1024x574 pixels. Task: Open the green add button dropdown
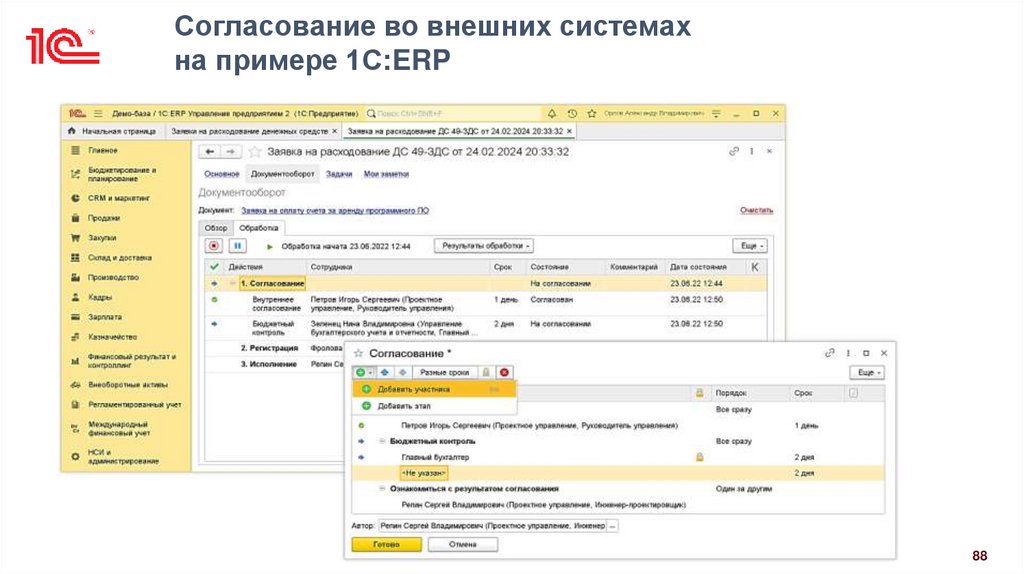[x=364, y=372]
